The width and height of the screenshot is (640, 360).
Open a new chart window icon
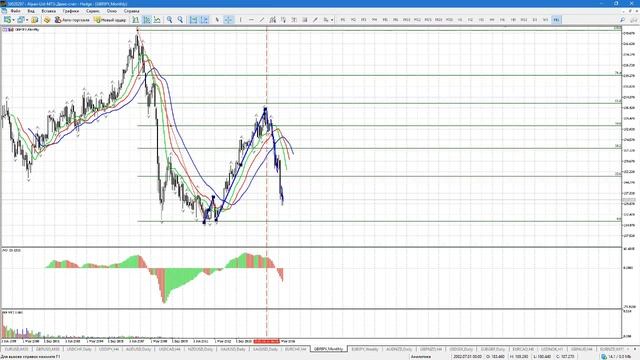point(7,20)
